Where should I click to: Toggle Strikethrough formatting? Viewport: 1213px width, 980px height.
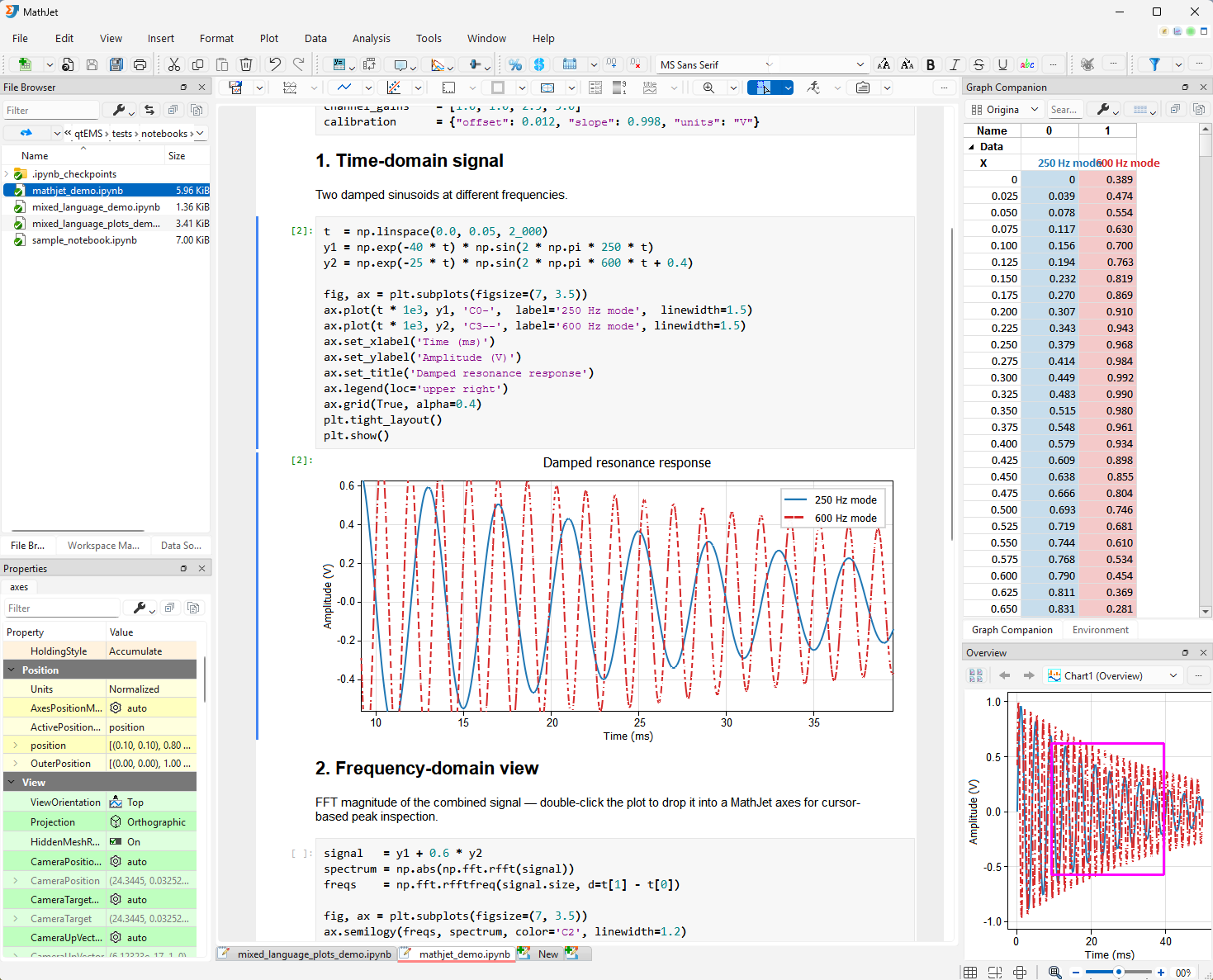tap(978, 64)
